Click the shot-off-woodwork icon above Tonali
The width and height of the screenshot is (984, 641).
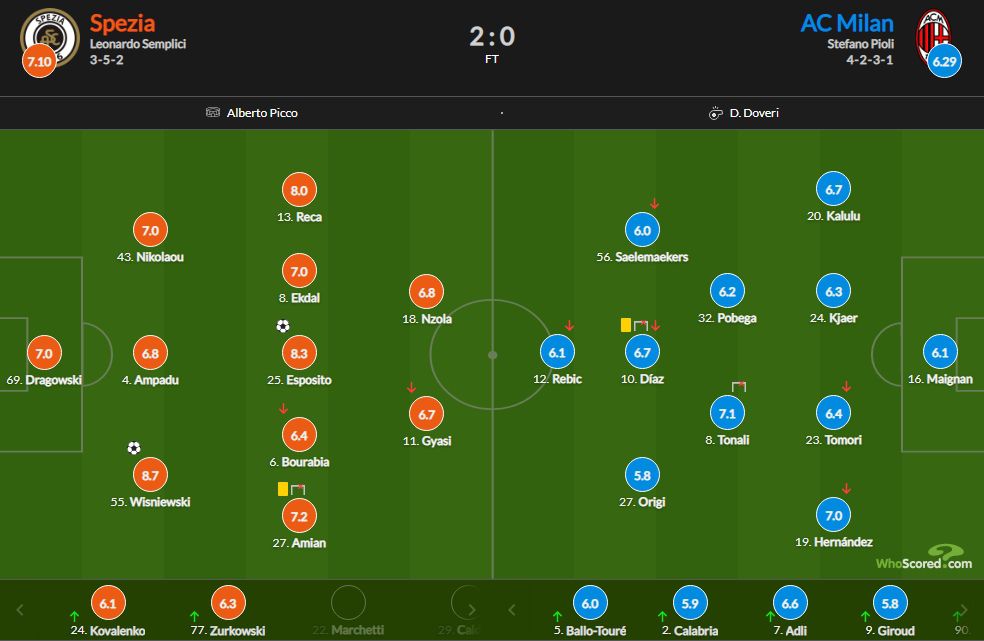[739, 386]
